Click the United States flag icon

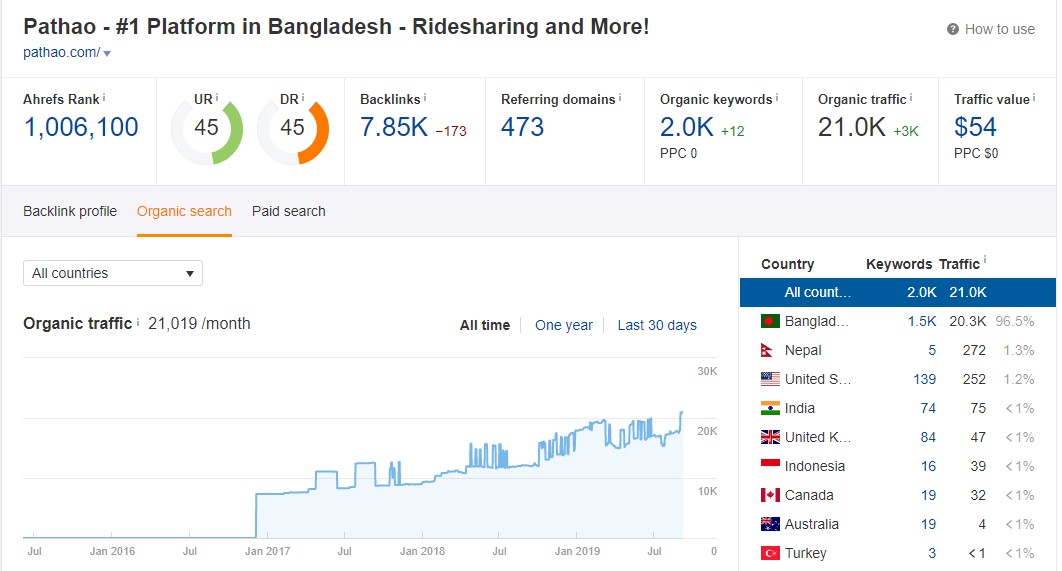tap(770, 379)
